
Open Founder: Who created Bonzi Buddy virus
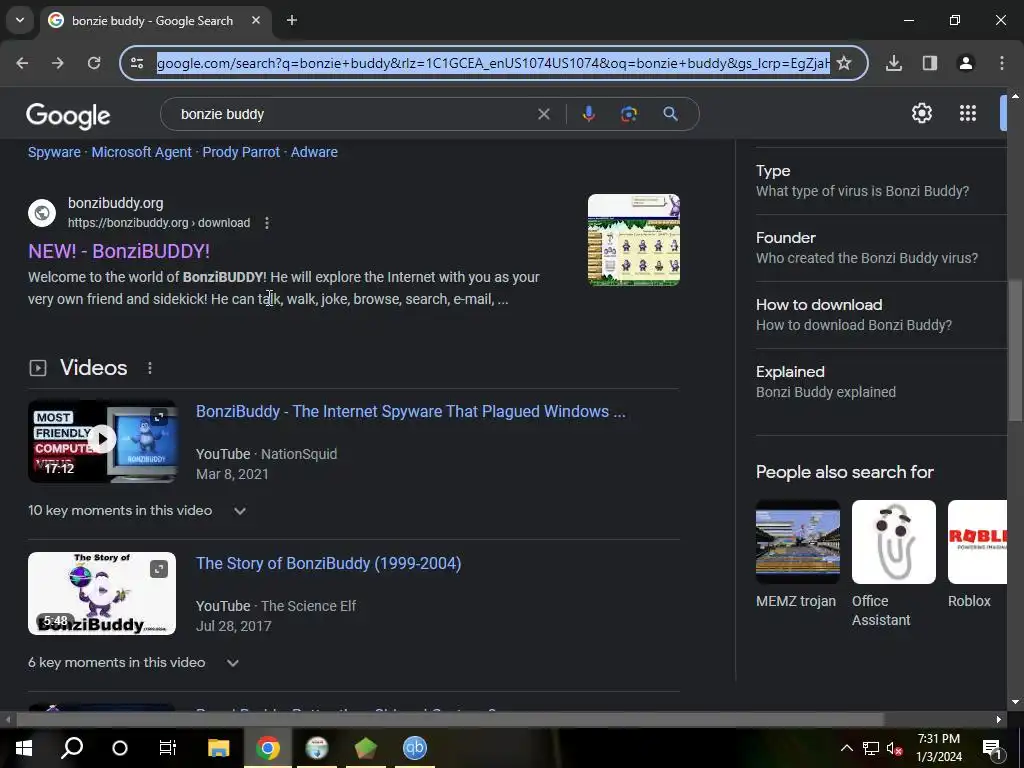(881, 248)
